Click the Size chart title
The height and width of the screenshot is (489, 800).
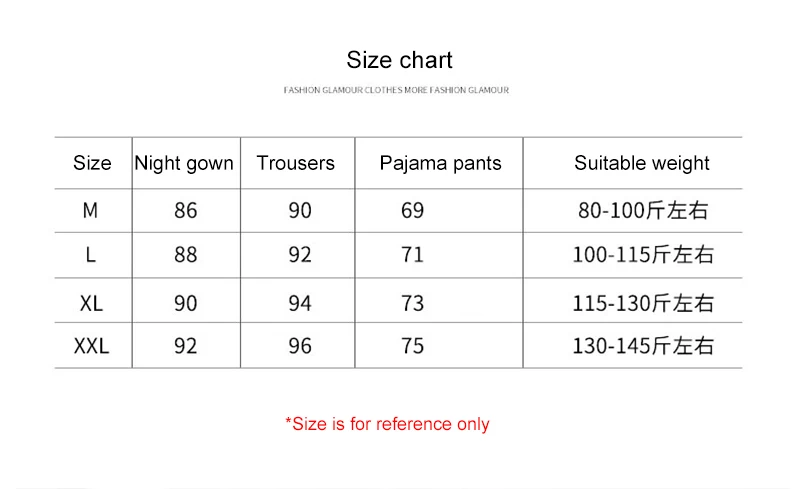click(399, 60)
